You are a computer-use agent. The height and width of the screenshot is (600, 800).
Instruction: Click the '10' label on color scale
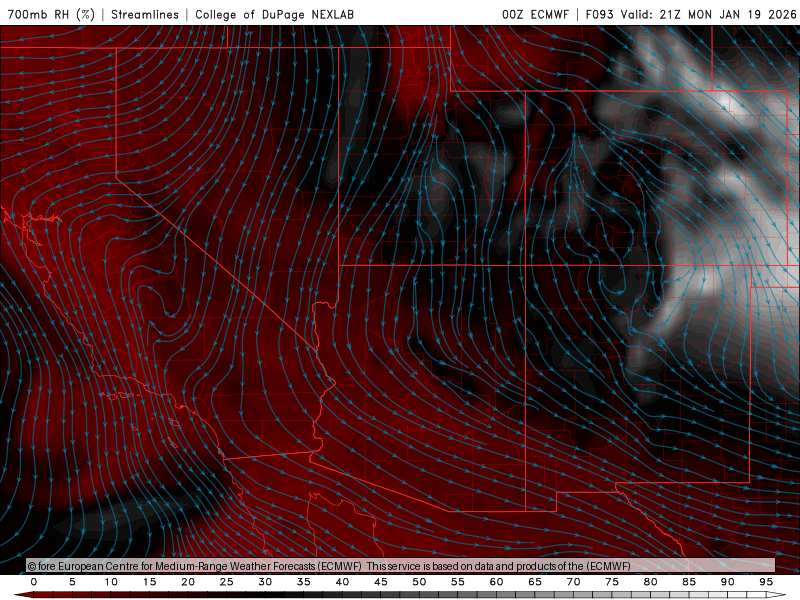coord(111,582)
